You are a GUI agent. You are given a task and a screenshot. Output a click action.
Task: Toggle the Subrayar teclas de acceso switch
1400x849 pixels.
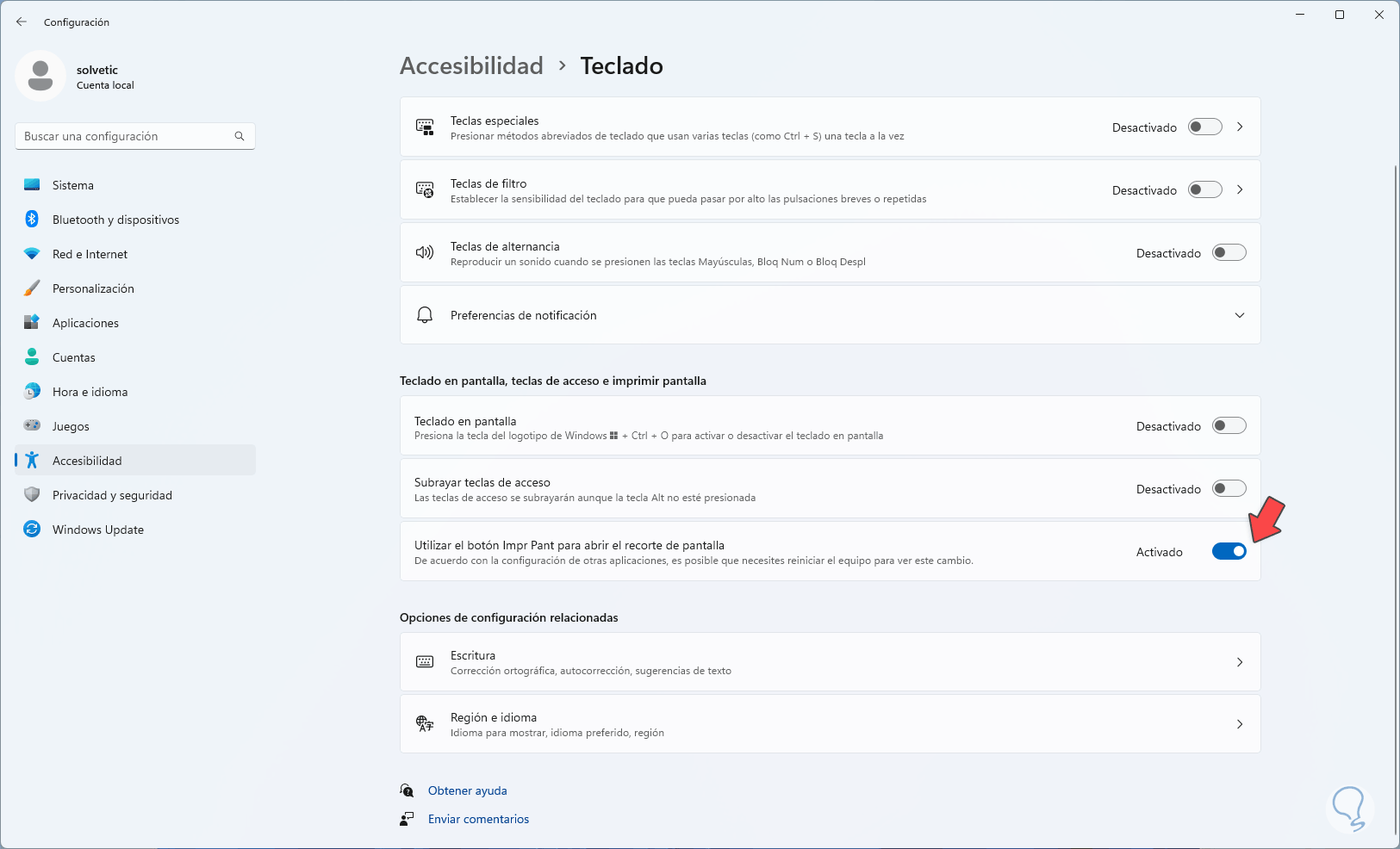1229,489
